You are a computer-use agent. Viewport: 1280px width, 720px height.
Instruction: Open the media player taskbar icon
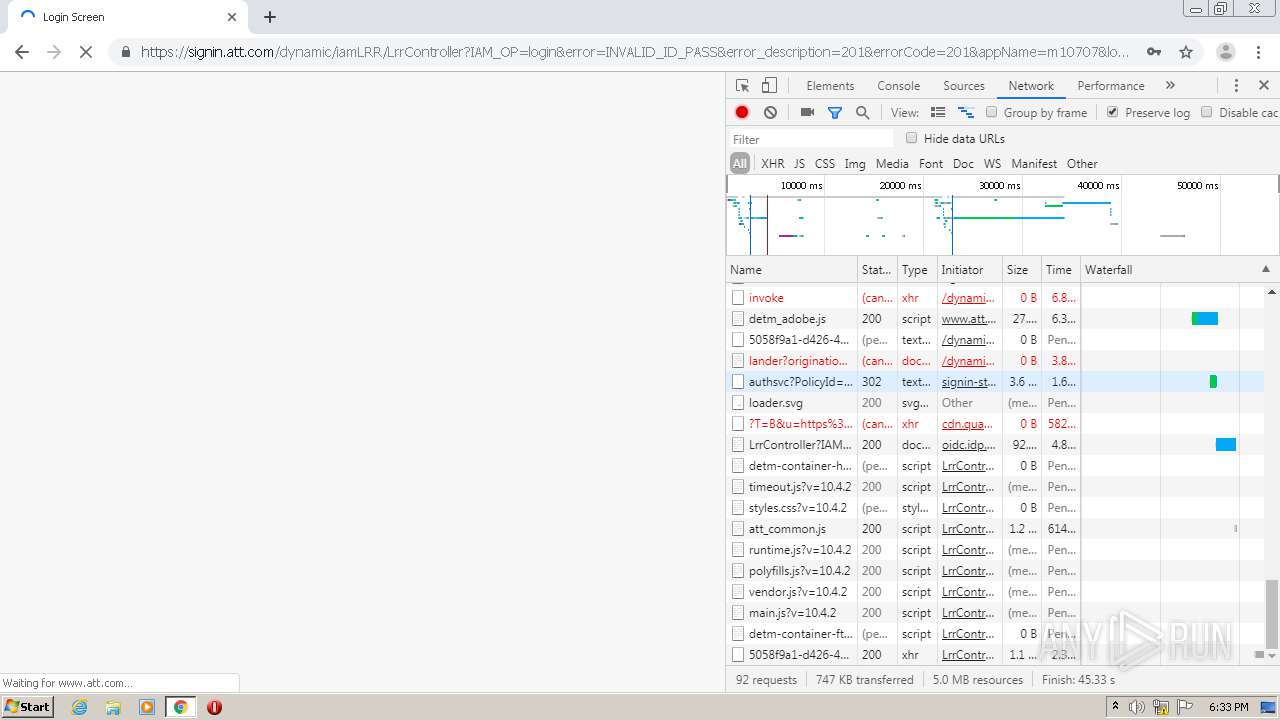(x=147, y=707)
